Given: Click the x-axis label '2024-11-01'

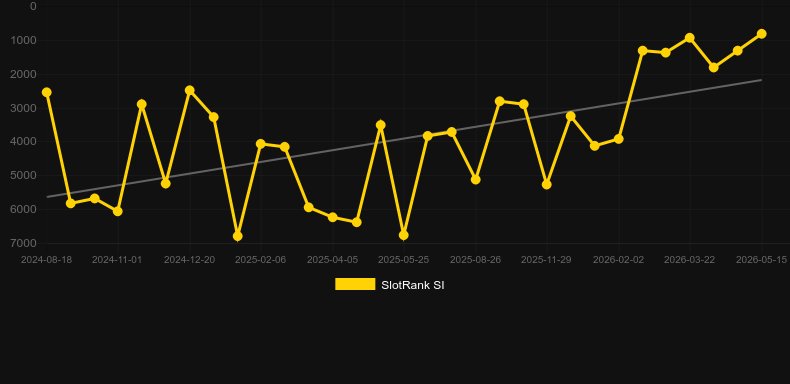Looking at the screenshot, I should coord(117,260).
